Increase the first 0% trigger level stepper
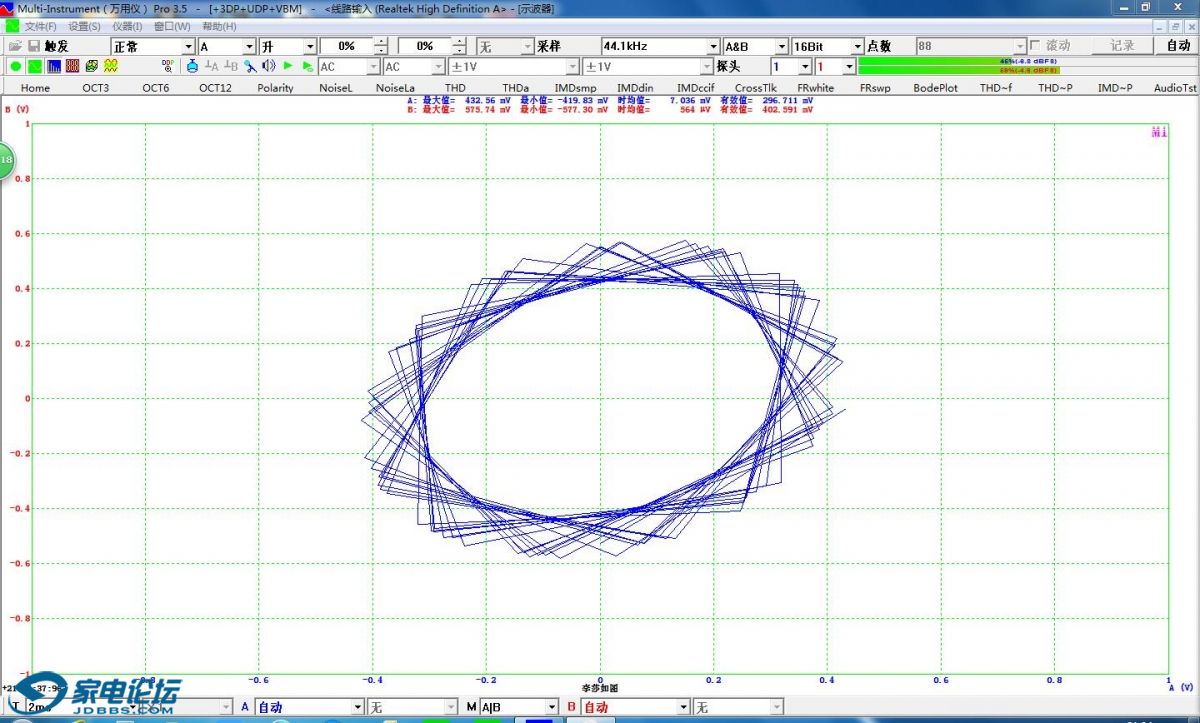 coord(381,42)
